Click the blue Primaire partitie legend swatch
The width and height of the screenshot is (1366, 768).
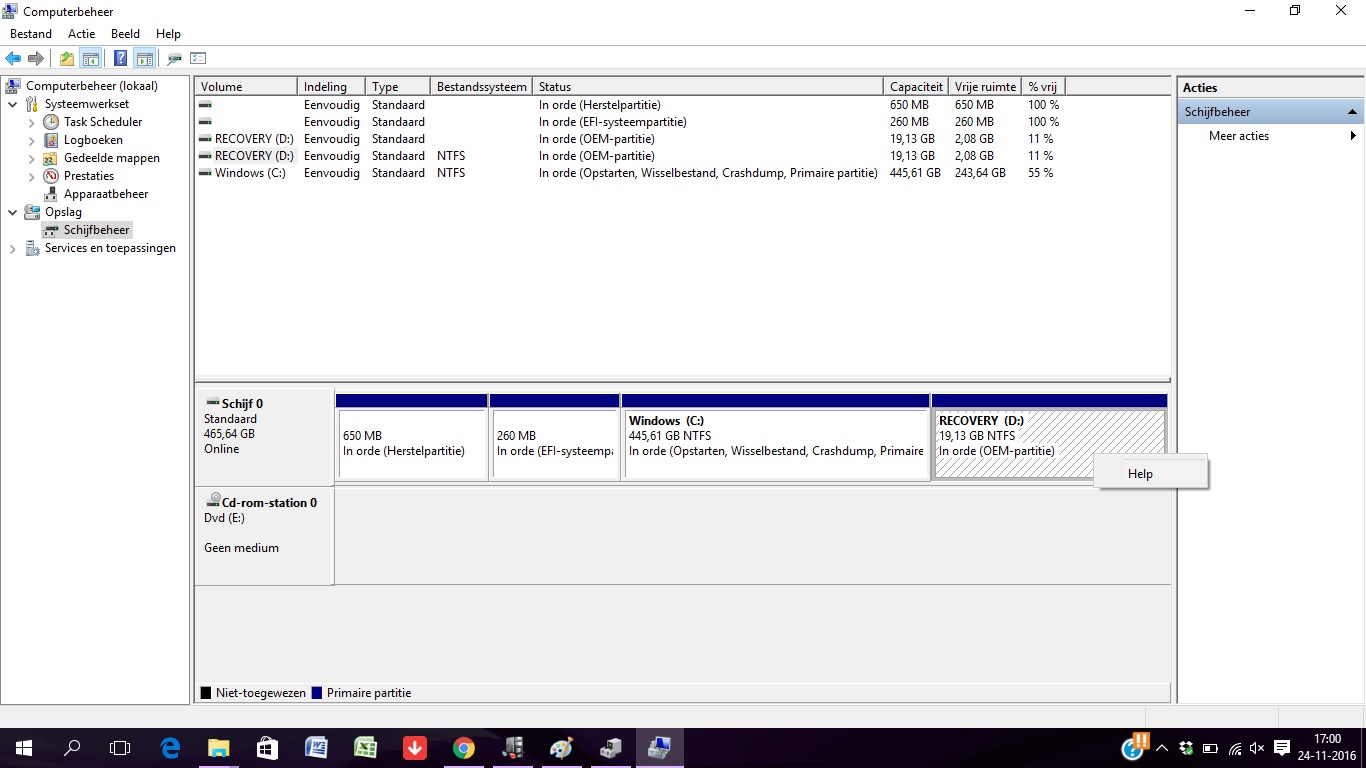[317, 693]
